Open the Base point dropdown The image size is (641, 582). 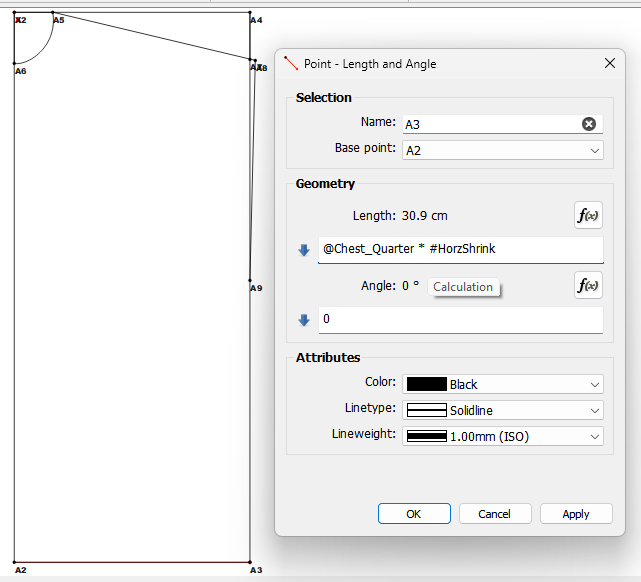click(x=502, y=150)
